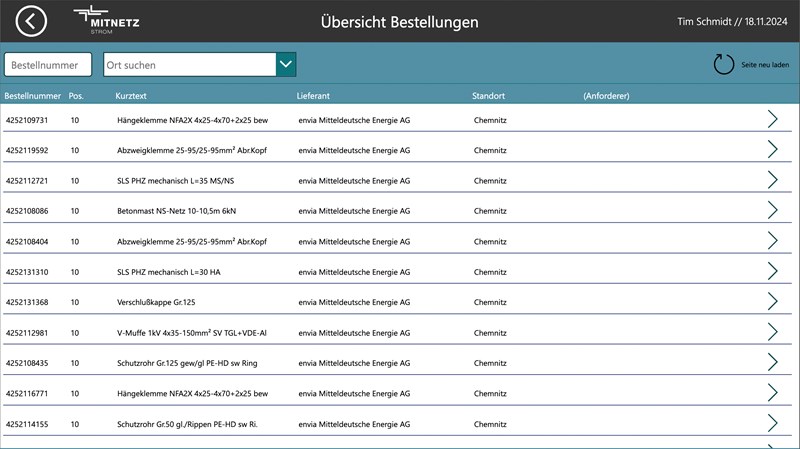Click 'V-Muffe 1kV 4x35-150mm² SV TGL+VDE-Al'

[192, 333]
